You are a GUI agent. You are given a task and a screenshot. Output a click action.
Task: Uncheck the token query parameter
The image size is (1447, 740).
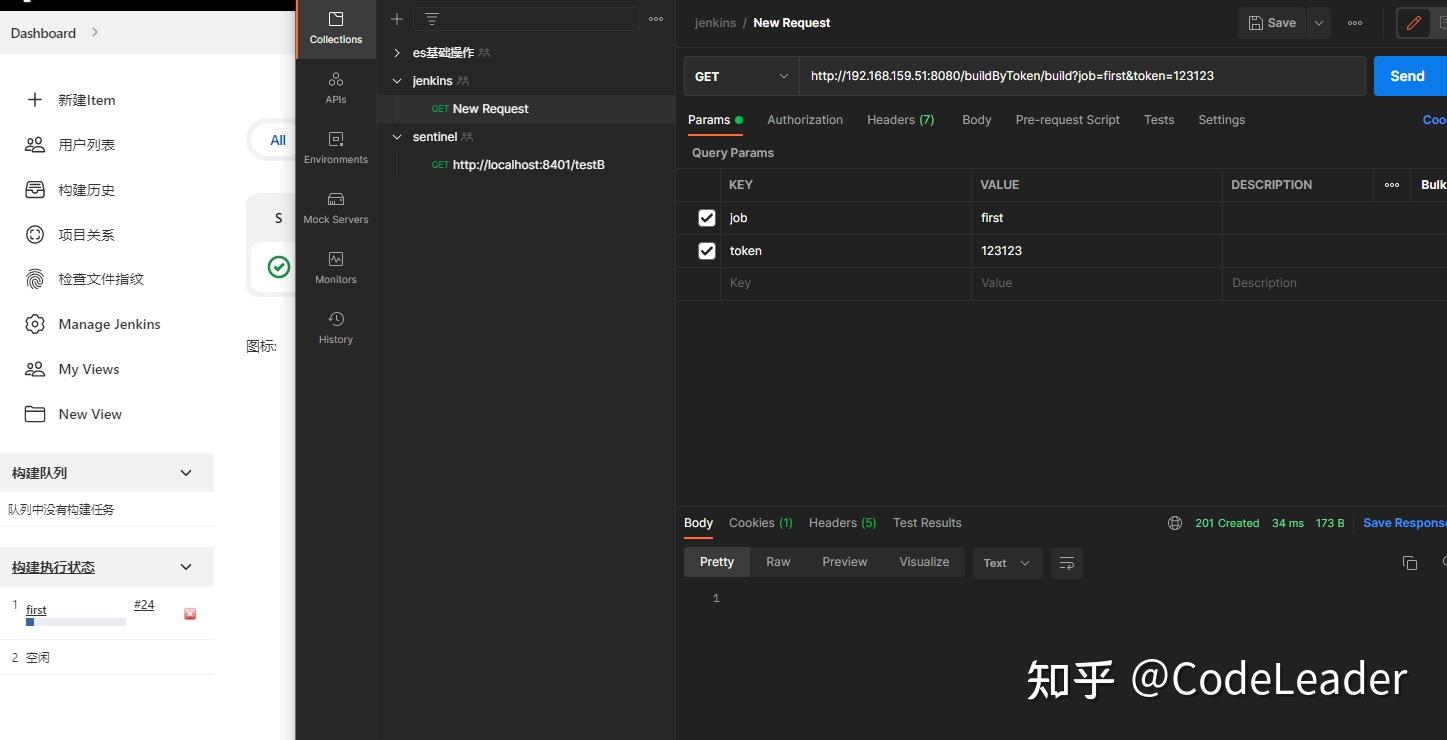[707, 250]
